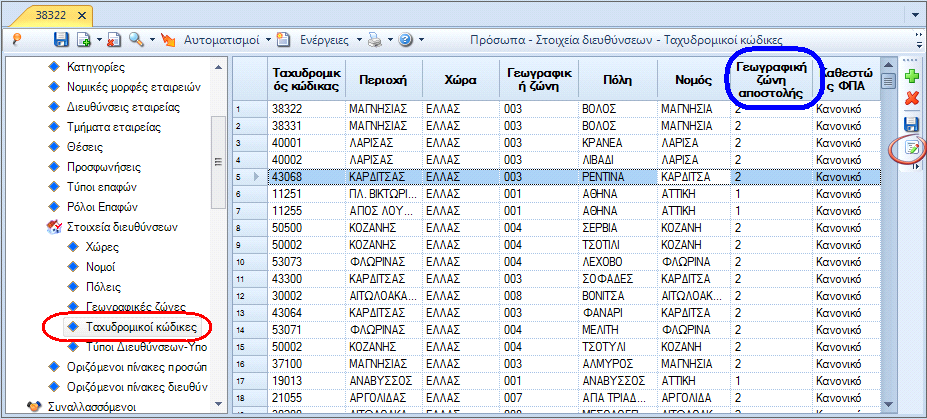Viewport: 927px width, 419px height.
Task: Click the magnifying glass search icon
Action: [137, 40]
